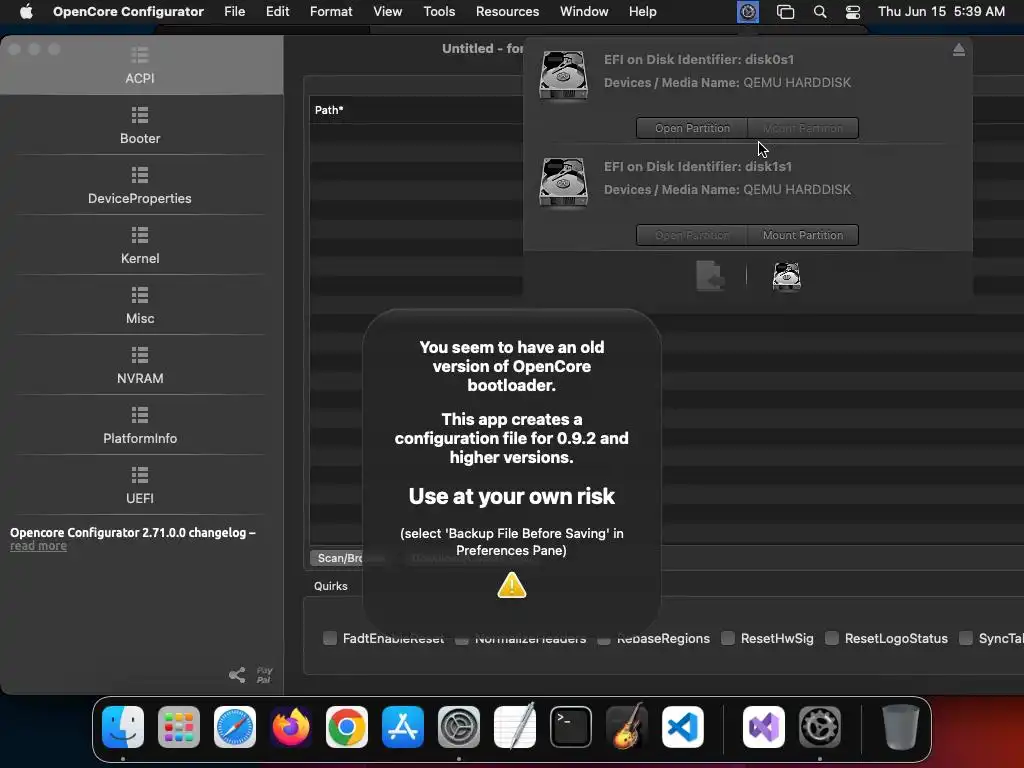
Task: Follow the changelog read more link
Action: [x=38, y=546]
